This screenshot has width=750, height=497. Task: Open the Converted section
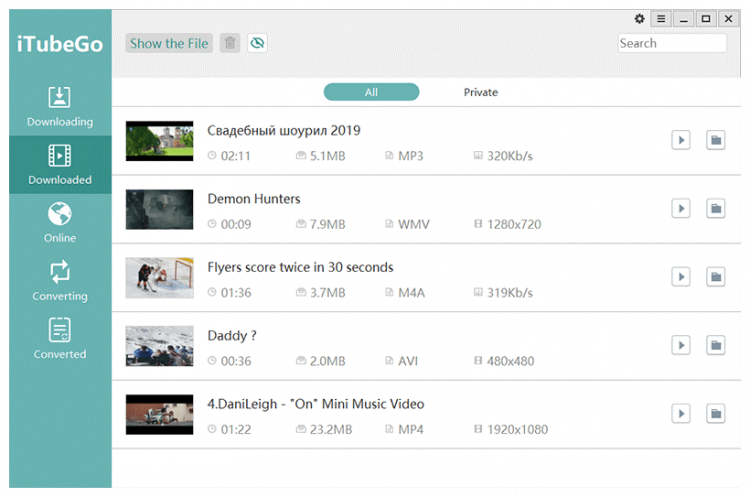coord(60,339)
